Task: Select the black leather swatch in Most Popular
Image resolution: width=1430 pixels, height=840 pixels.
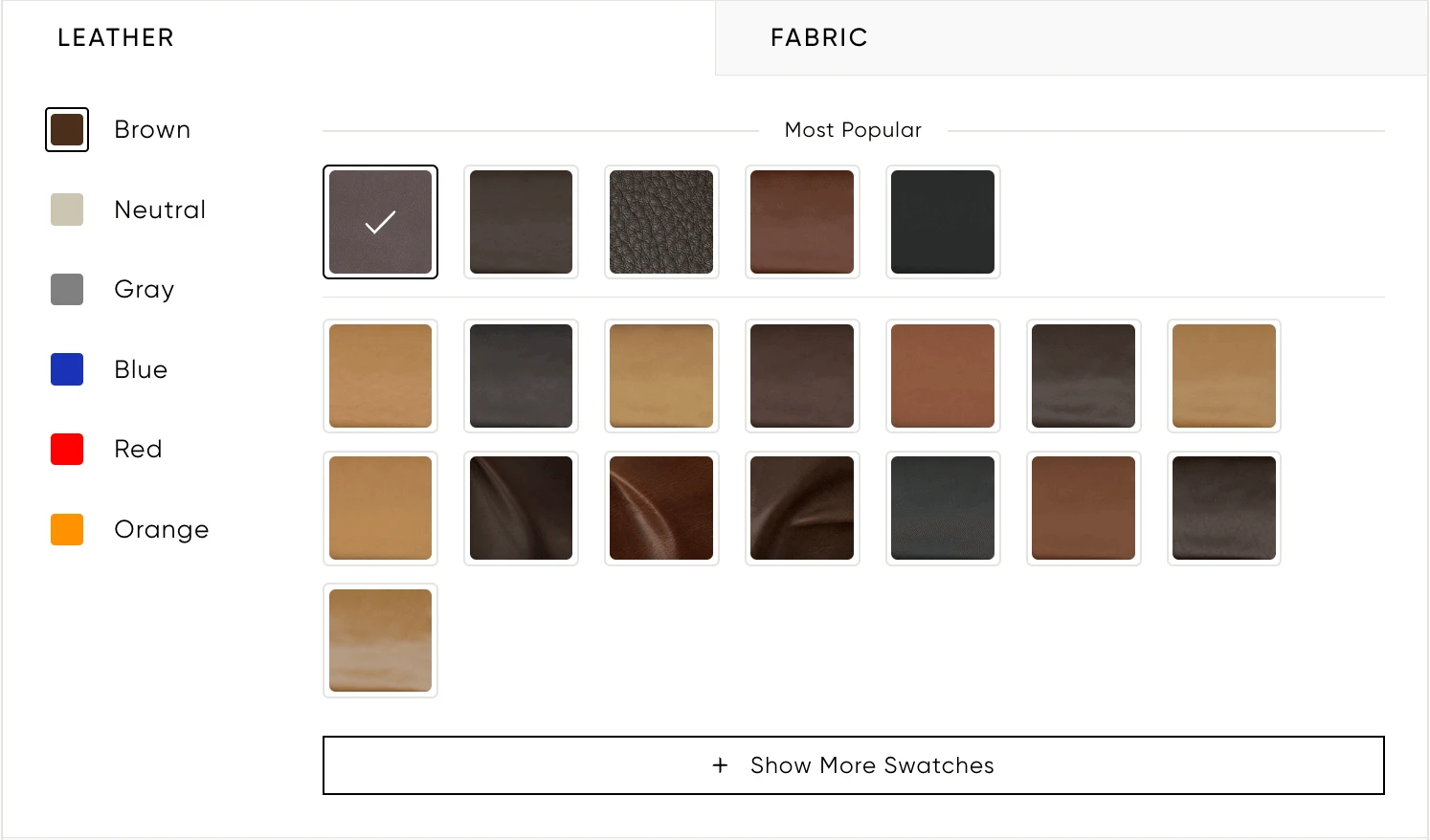Action: point(943,221)
